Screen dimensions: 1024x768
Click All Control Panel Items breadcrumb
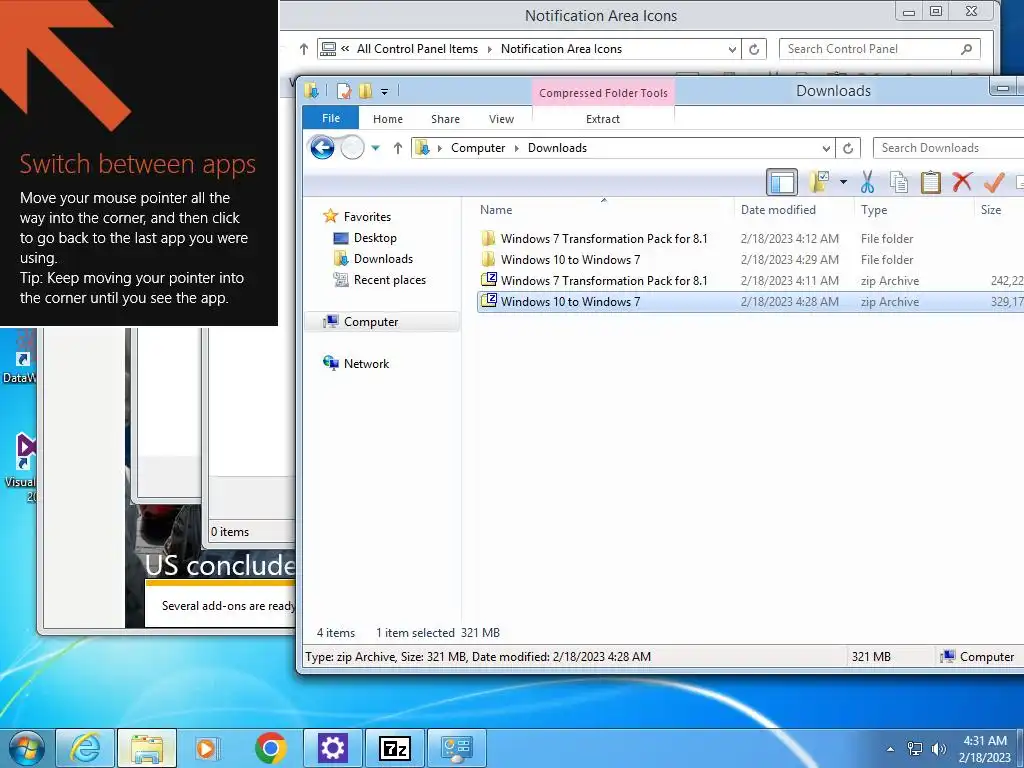click(x=417, y=49)
